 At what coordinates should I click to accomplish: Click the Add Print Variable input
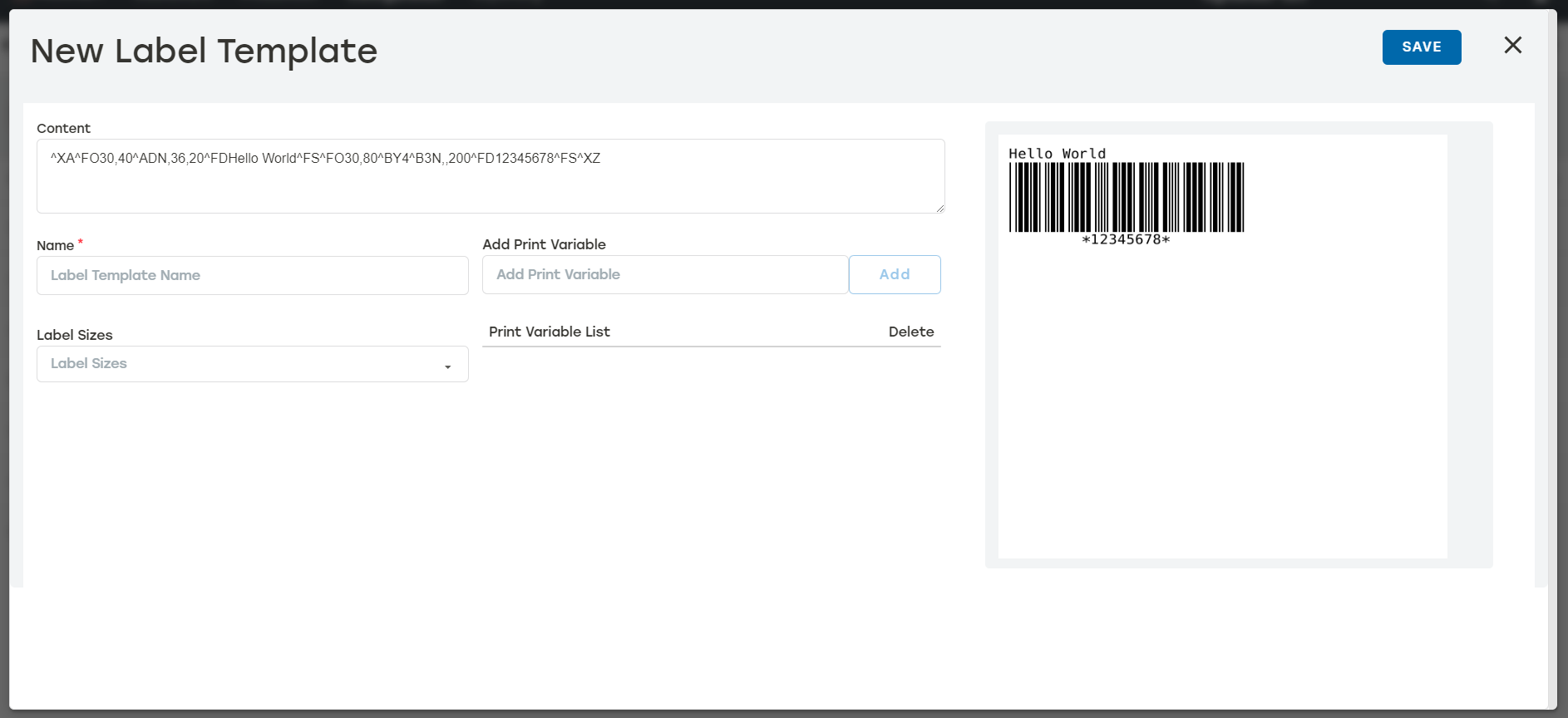tap(665, 274)
